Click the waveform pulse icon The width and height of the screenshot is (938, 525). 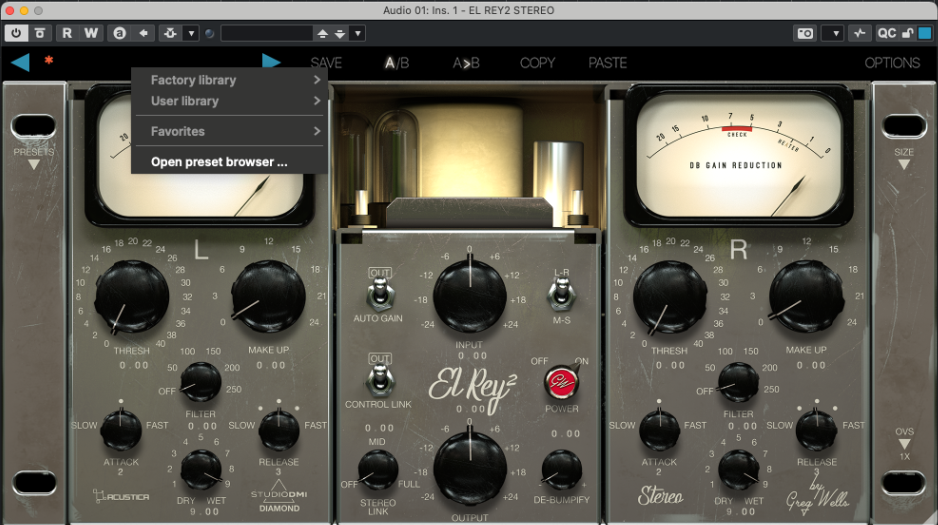point(860,33)
